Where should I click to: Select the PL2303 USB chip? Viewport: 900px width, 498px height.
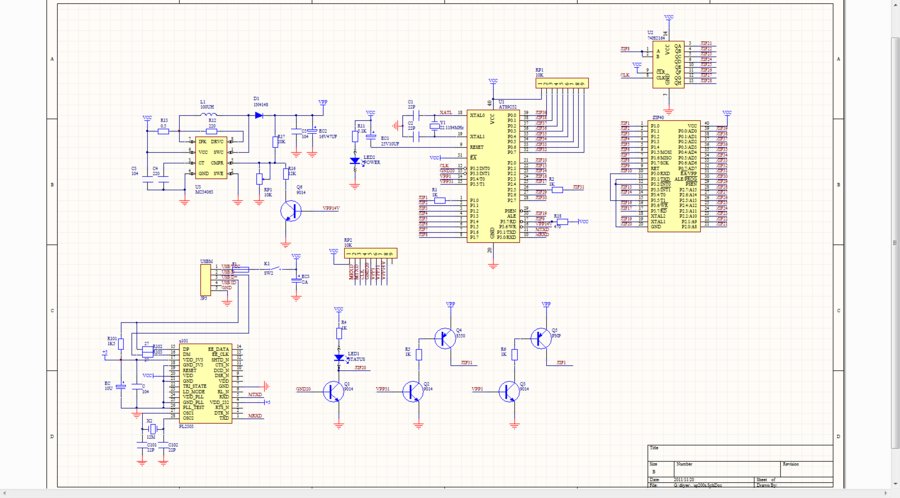coord(214,382)
